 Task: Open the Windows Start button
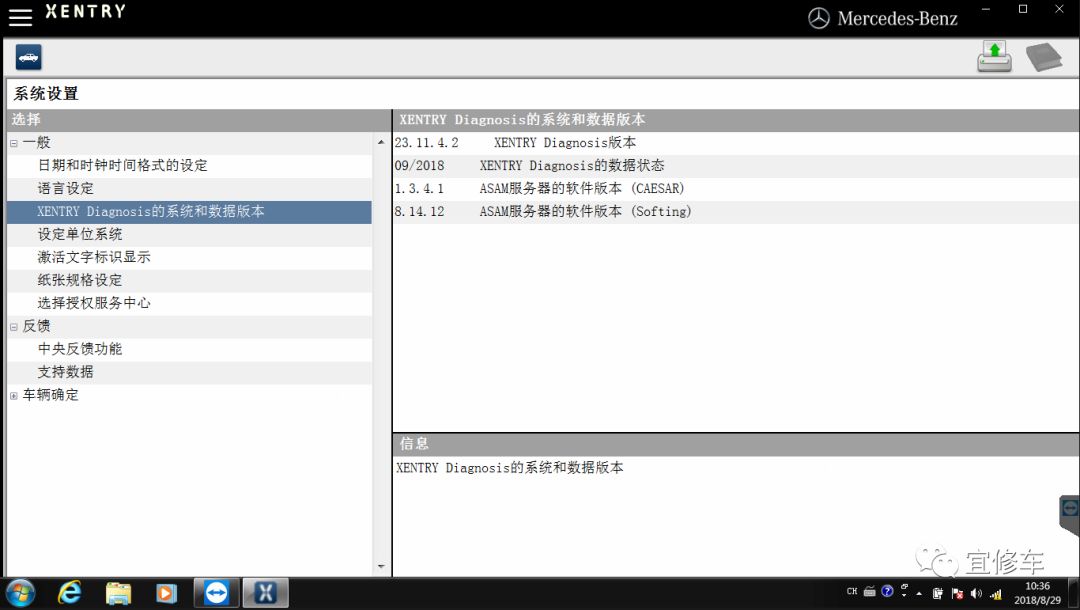20,593
